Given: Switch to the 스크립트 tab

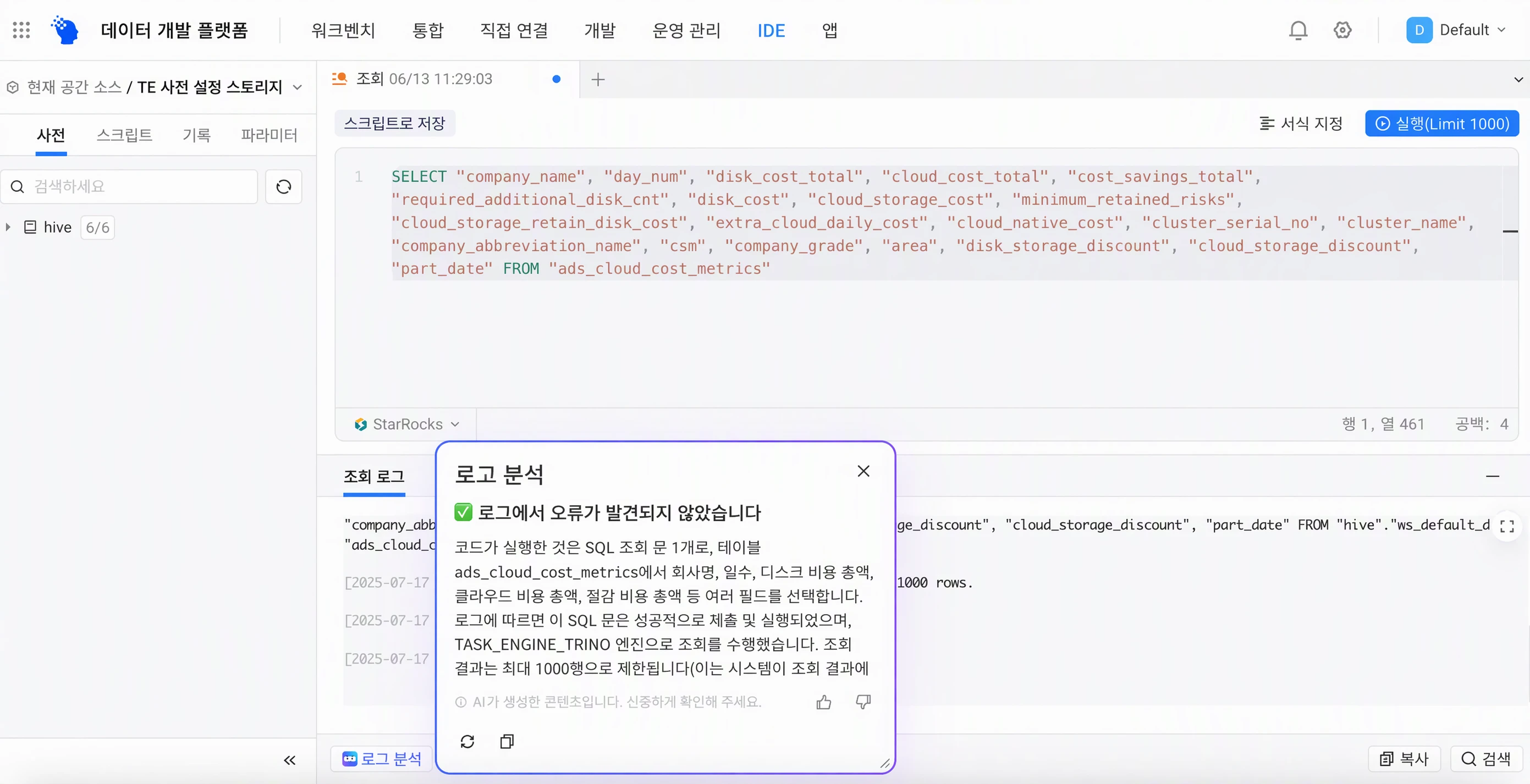Looking at the screenshot, I should tap(124, 135).
